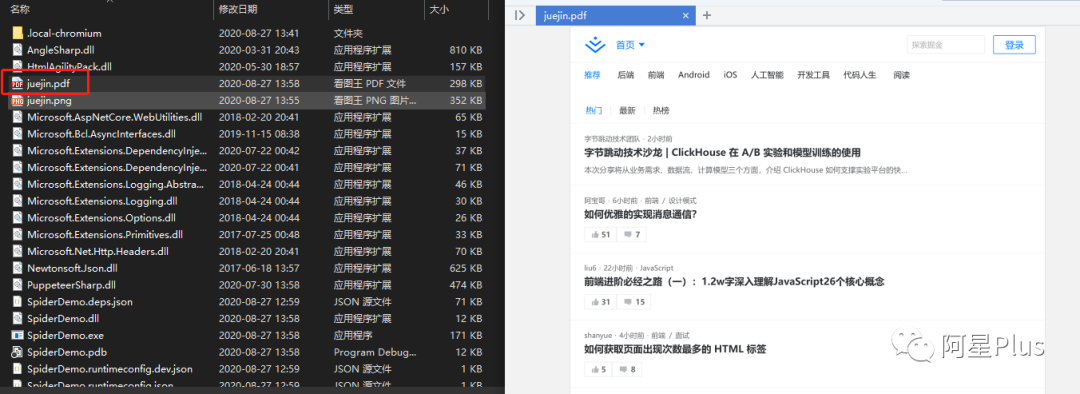Select the 代码人生 category tab
Image resolution: width=1080 pixels, height=394 pixels.
tap(860, 75)
